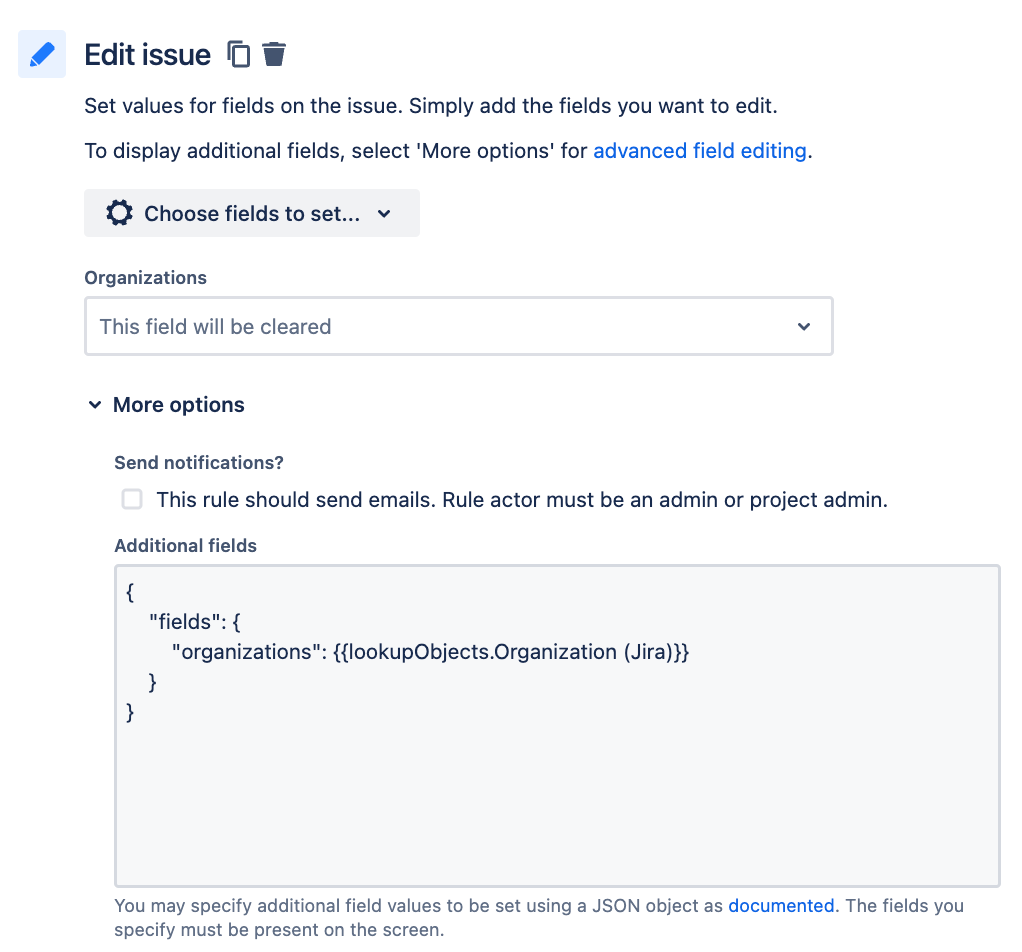Click the Organizations field label
The width and height of the screenshot is (1022, 952).
145,277
